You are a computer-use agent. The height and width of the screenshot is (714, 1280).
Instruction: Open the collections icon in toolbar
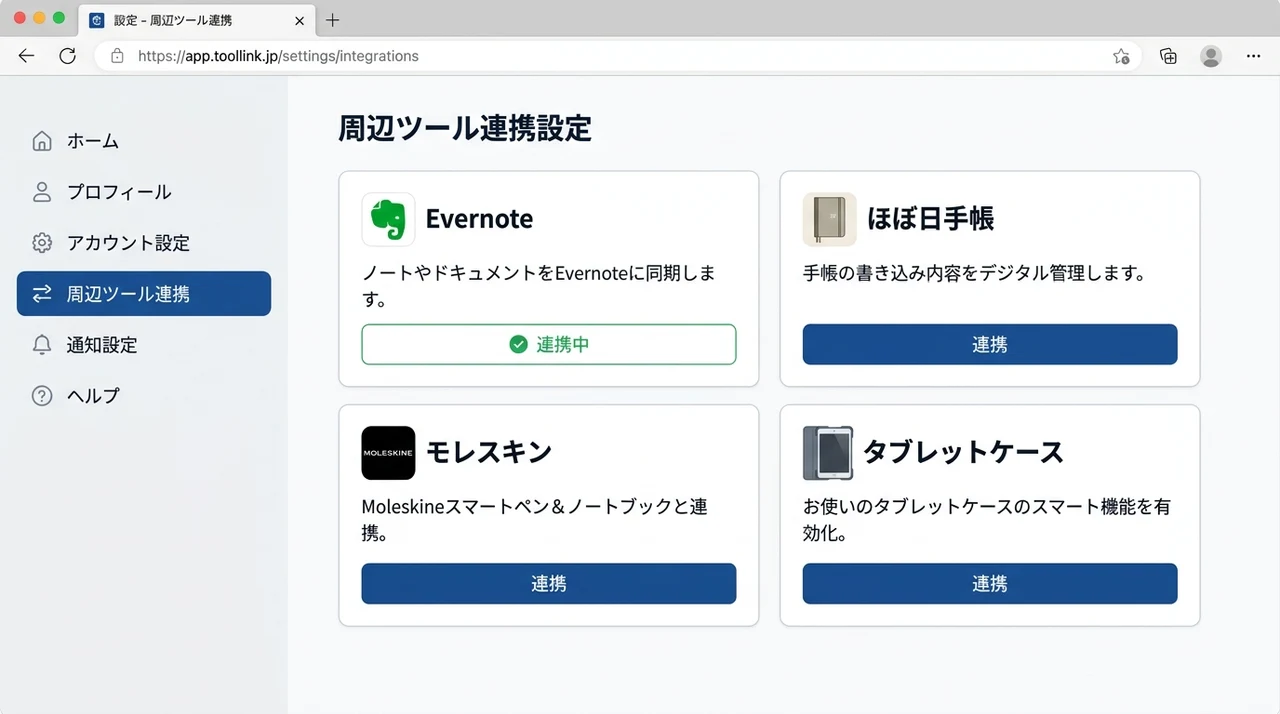pos(1168,56)
